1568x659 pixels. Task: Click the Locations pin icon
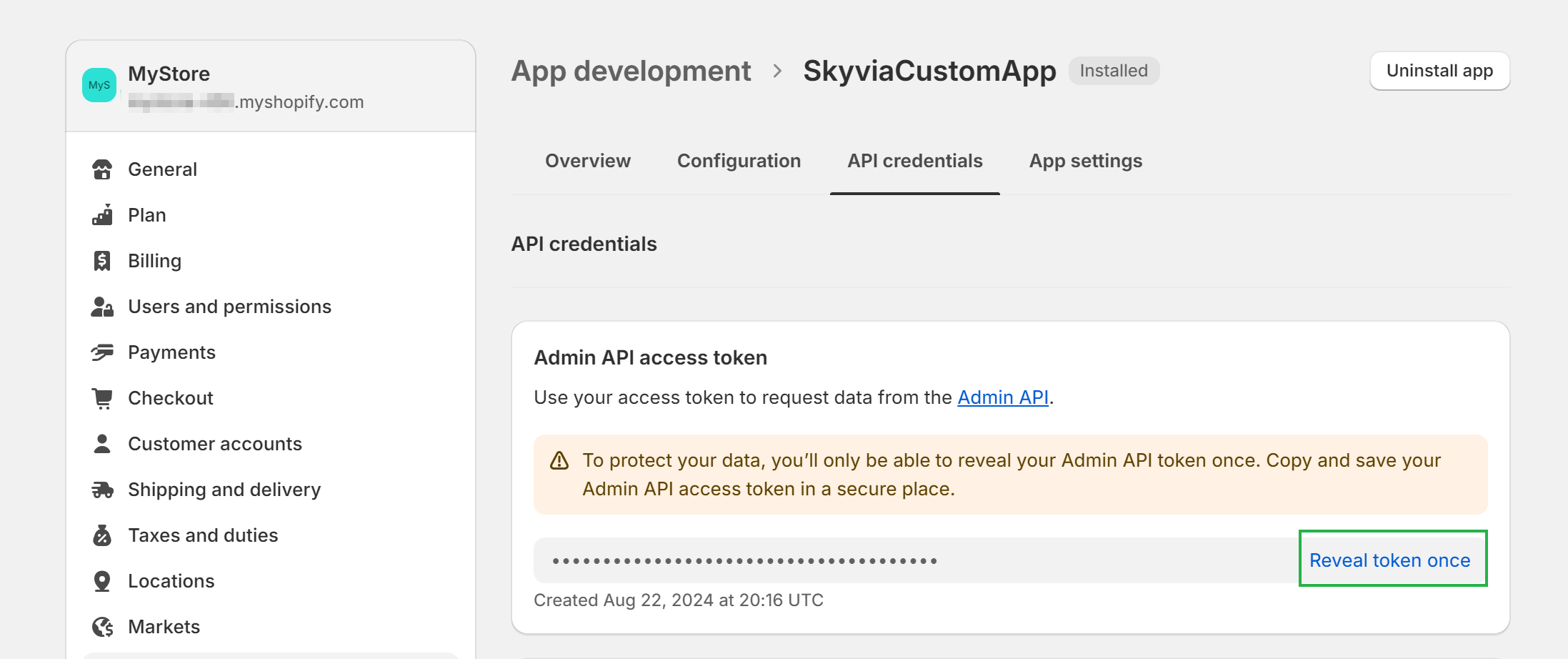102,581
